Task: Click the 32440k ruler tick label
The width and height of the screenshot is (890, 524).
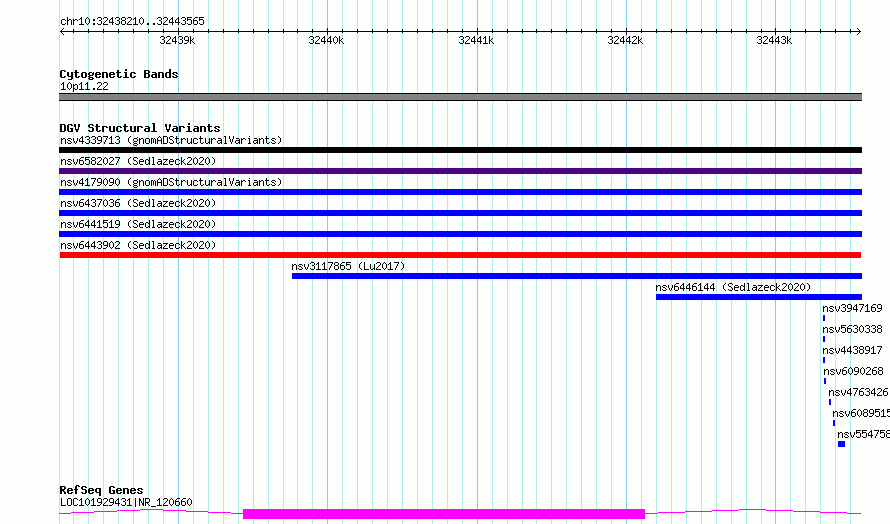Action: [x=326, y=40]
